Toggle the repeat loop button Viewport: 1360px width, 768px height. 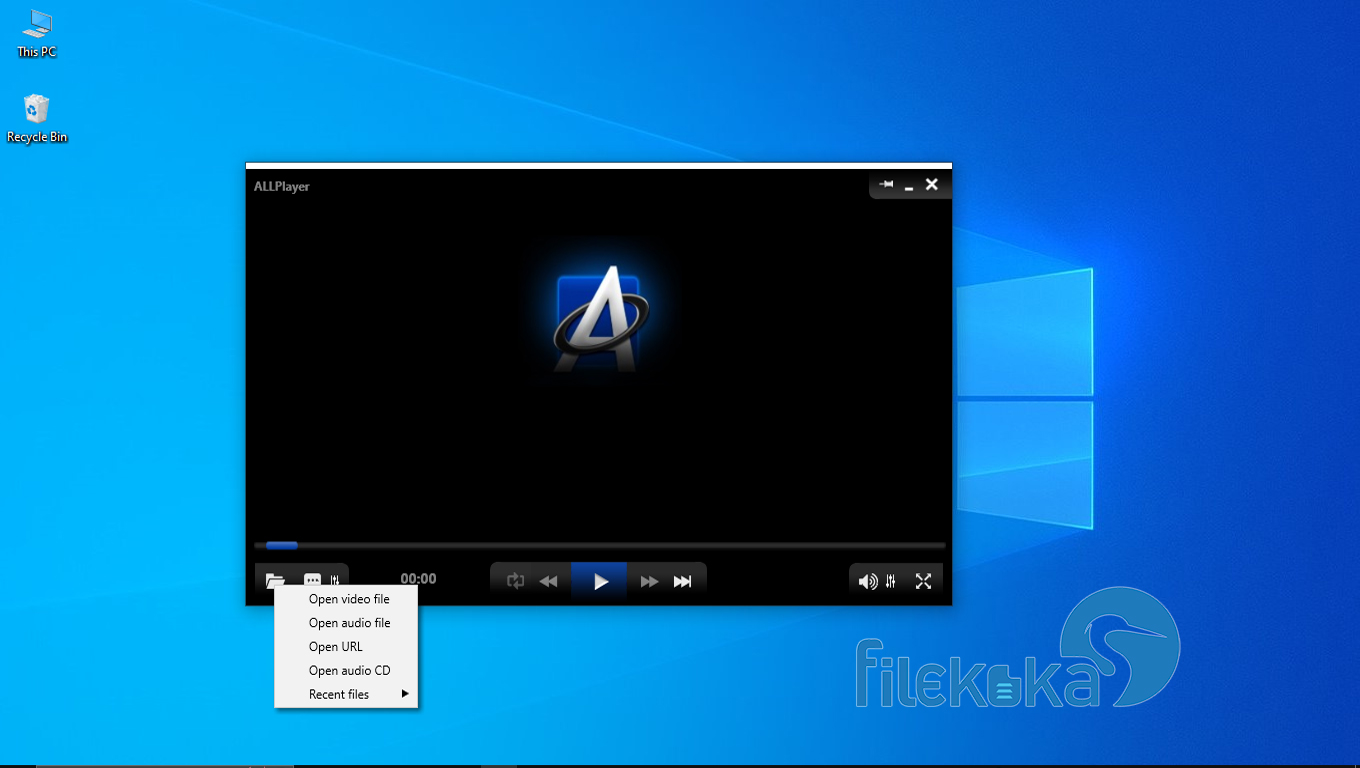[516, 581]
